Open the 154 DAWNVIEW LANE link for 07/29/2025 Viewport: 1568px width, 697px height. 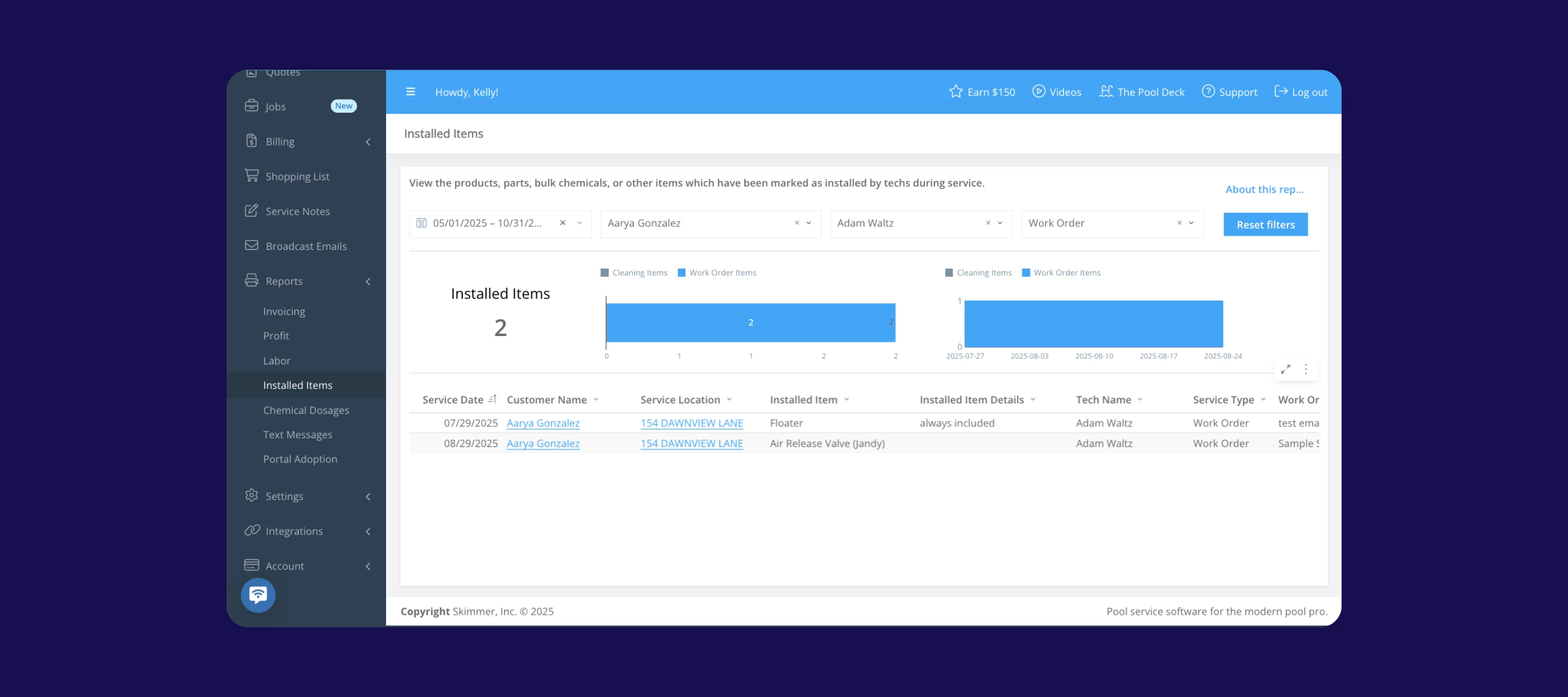tap(691, 423)
